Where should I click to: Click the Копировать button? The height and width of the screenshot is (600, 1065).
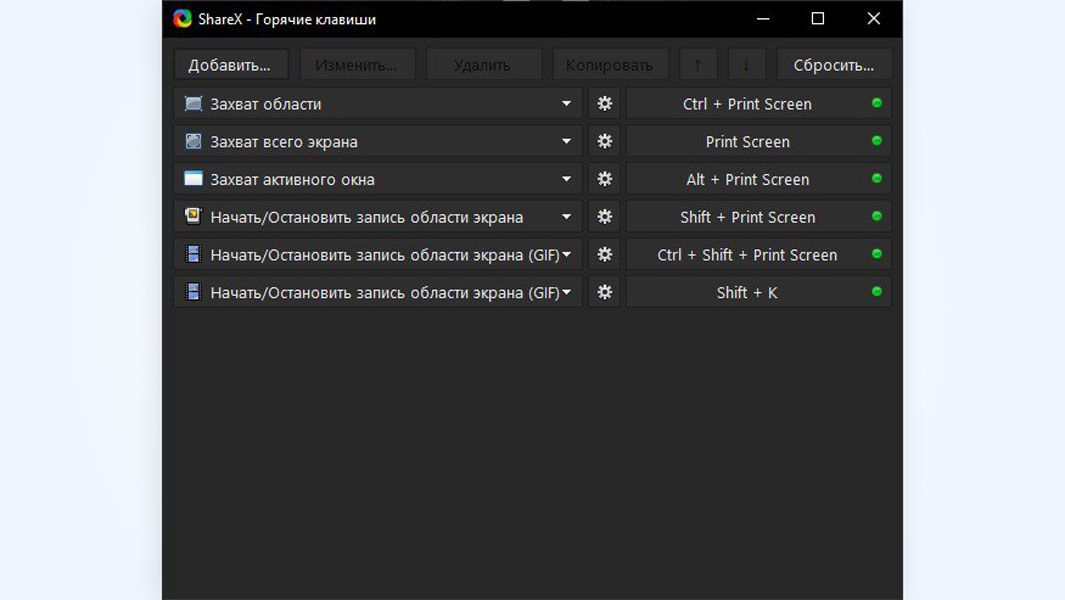[609, 65]
